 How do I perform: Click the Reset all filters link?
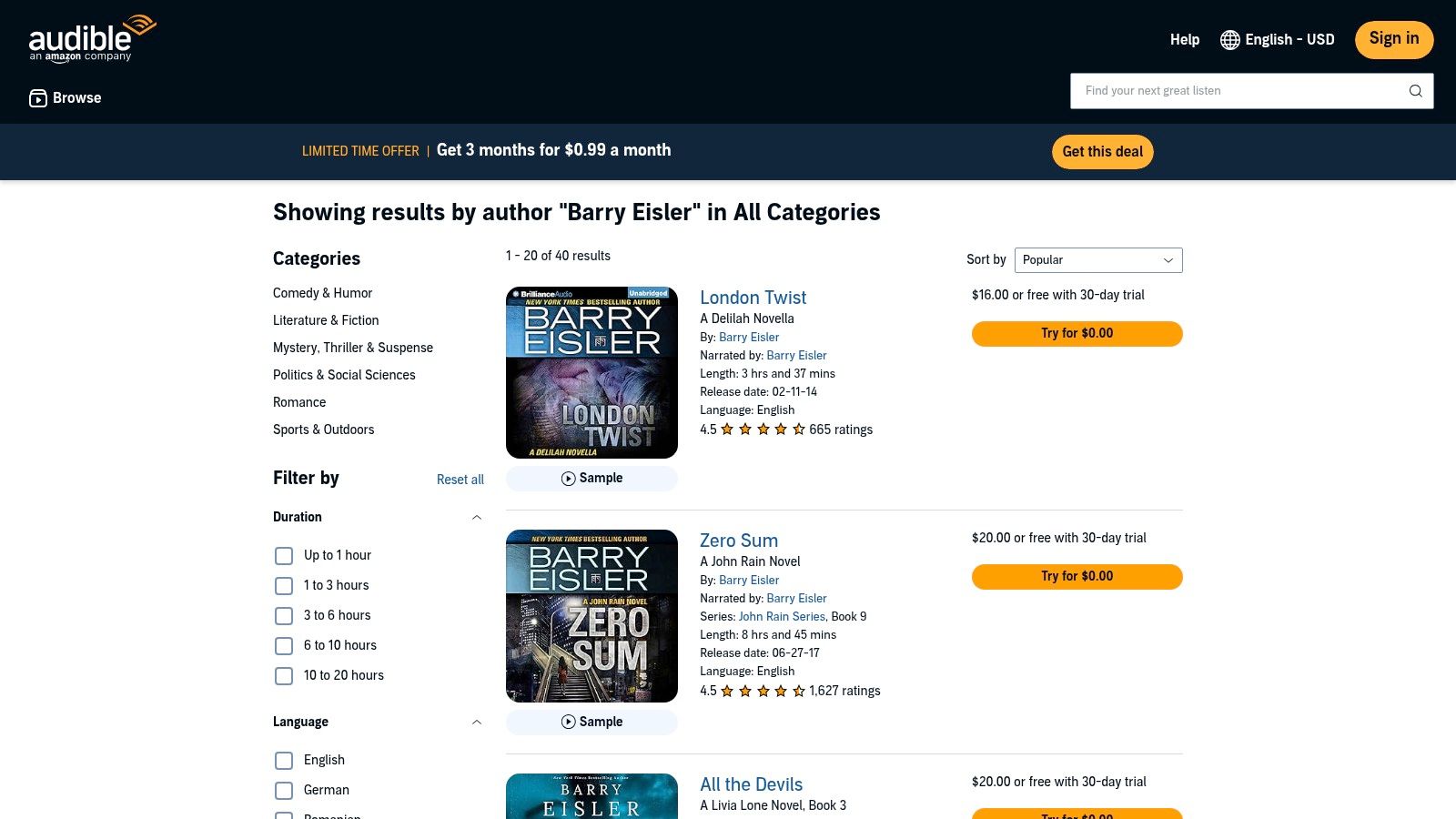460,480
